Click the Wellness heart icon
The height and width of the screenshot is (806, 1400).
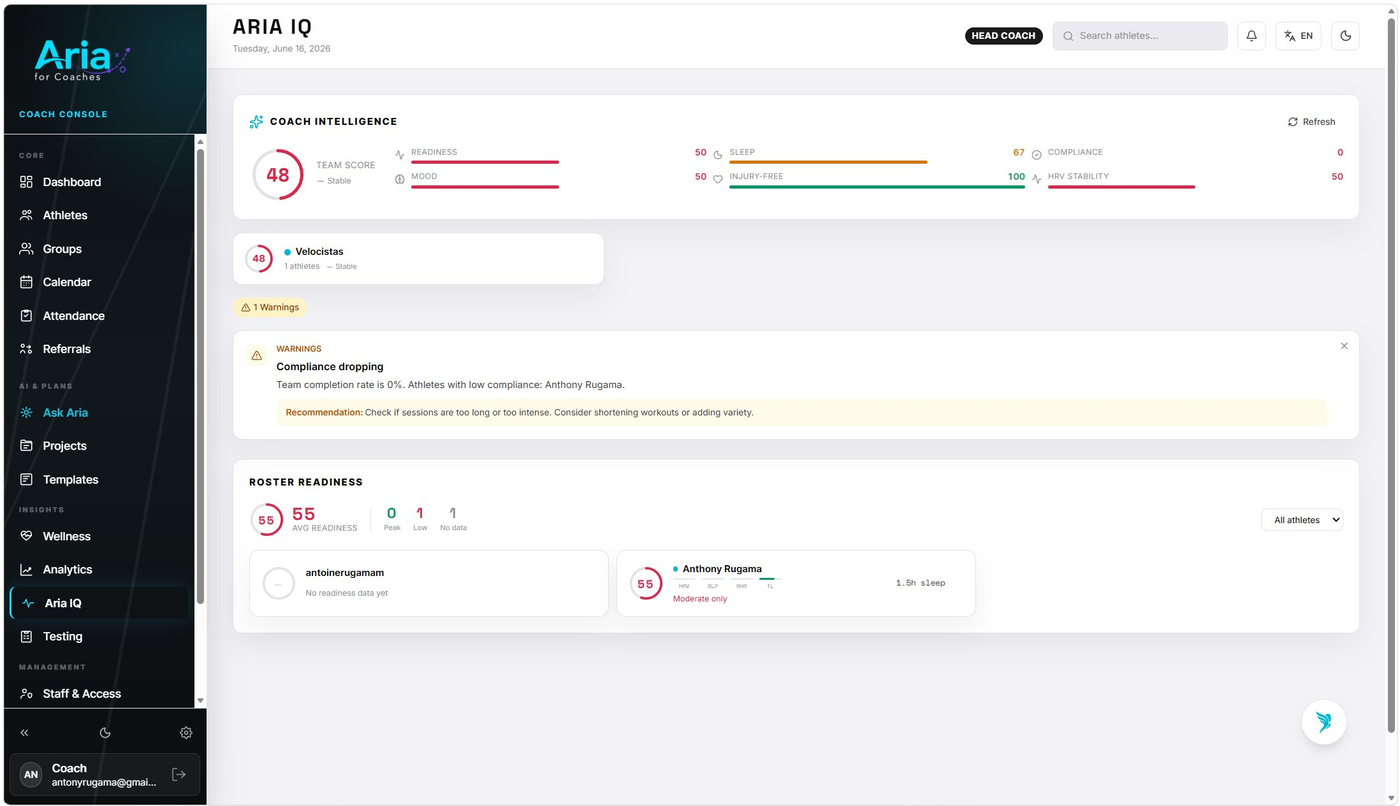click(x=26, y=536)
